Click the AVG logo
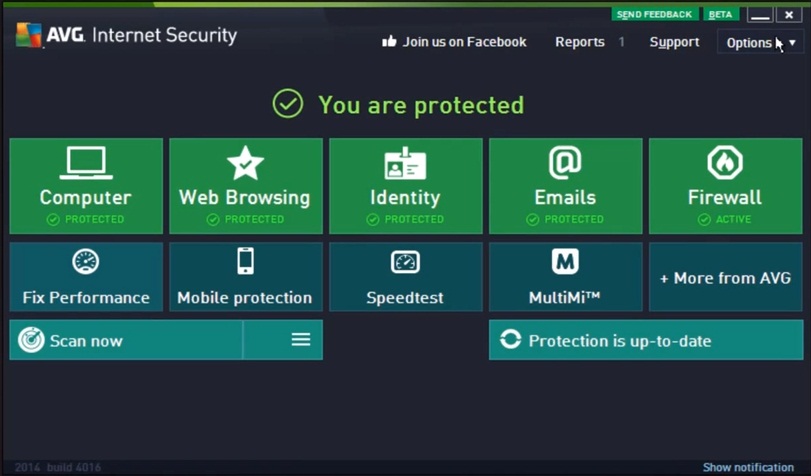 coord(29,35)
